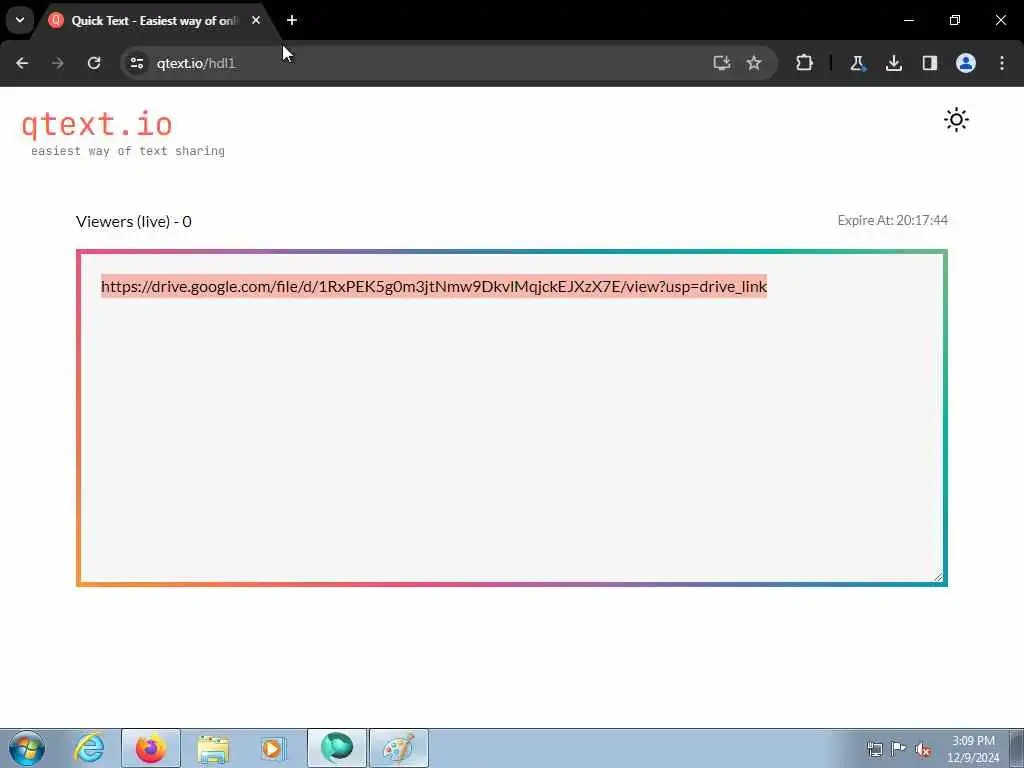Click the easiest way of text sharing tagline
The height and width of the screenshot is (768, 1024).
click(128, 151)
